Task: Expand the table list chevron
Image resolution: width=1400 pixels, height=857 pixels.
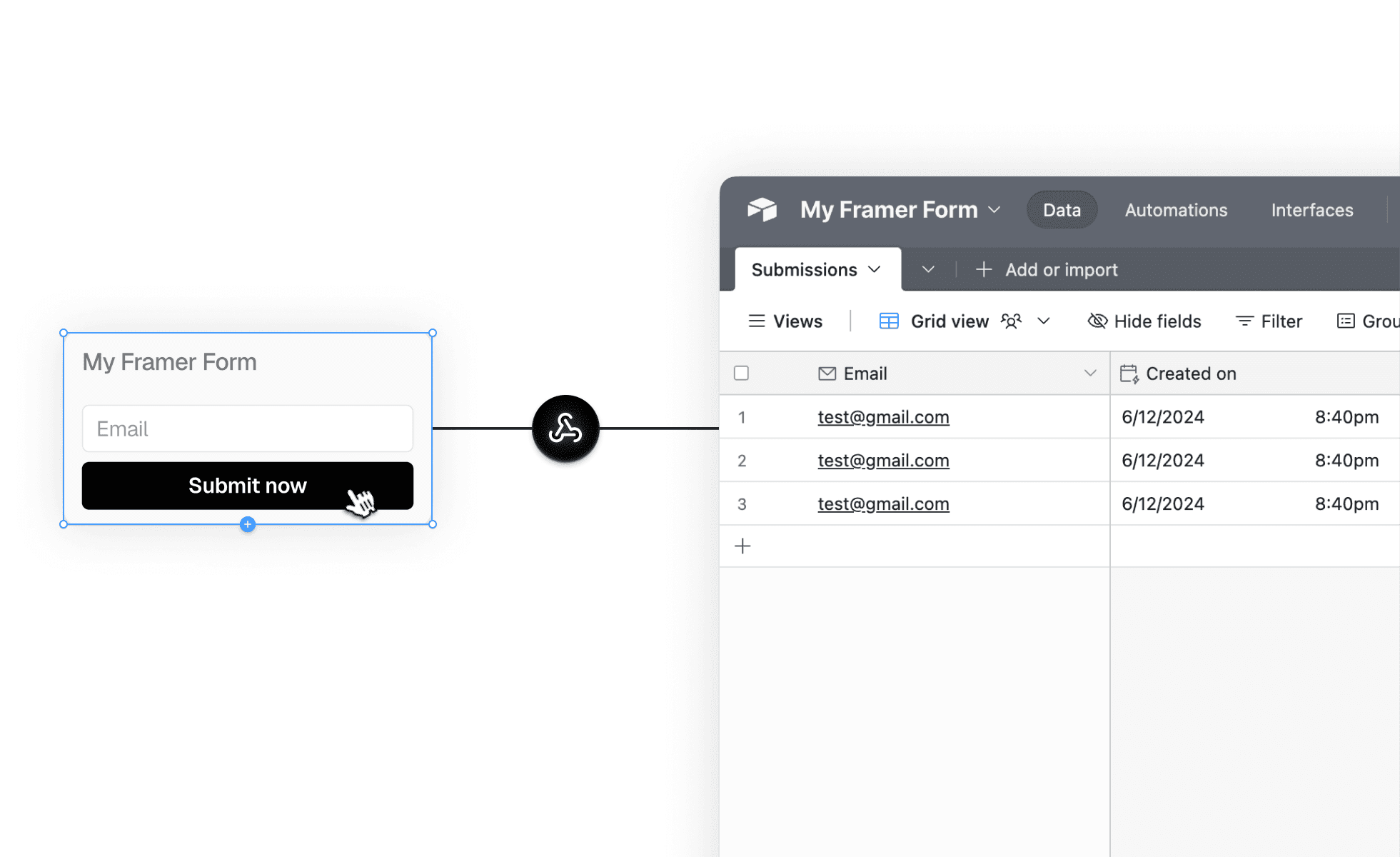Action: 928,269
